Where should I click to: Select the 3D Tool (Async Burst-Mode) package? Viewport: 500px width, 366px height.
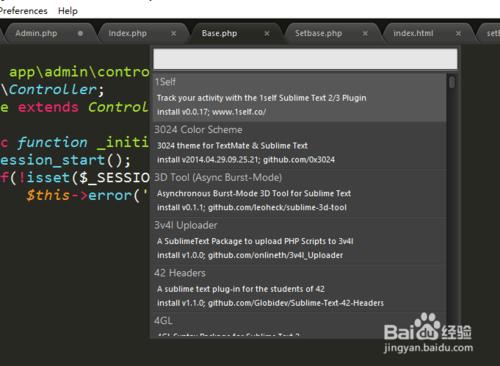[299, 193]
